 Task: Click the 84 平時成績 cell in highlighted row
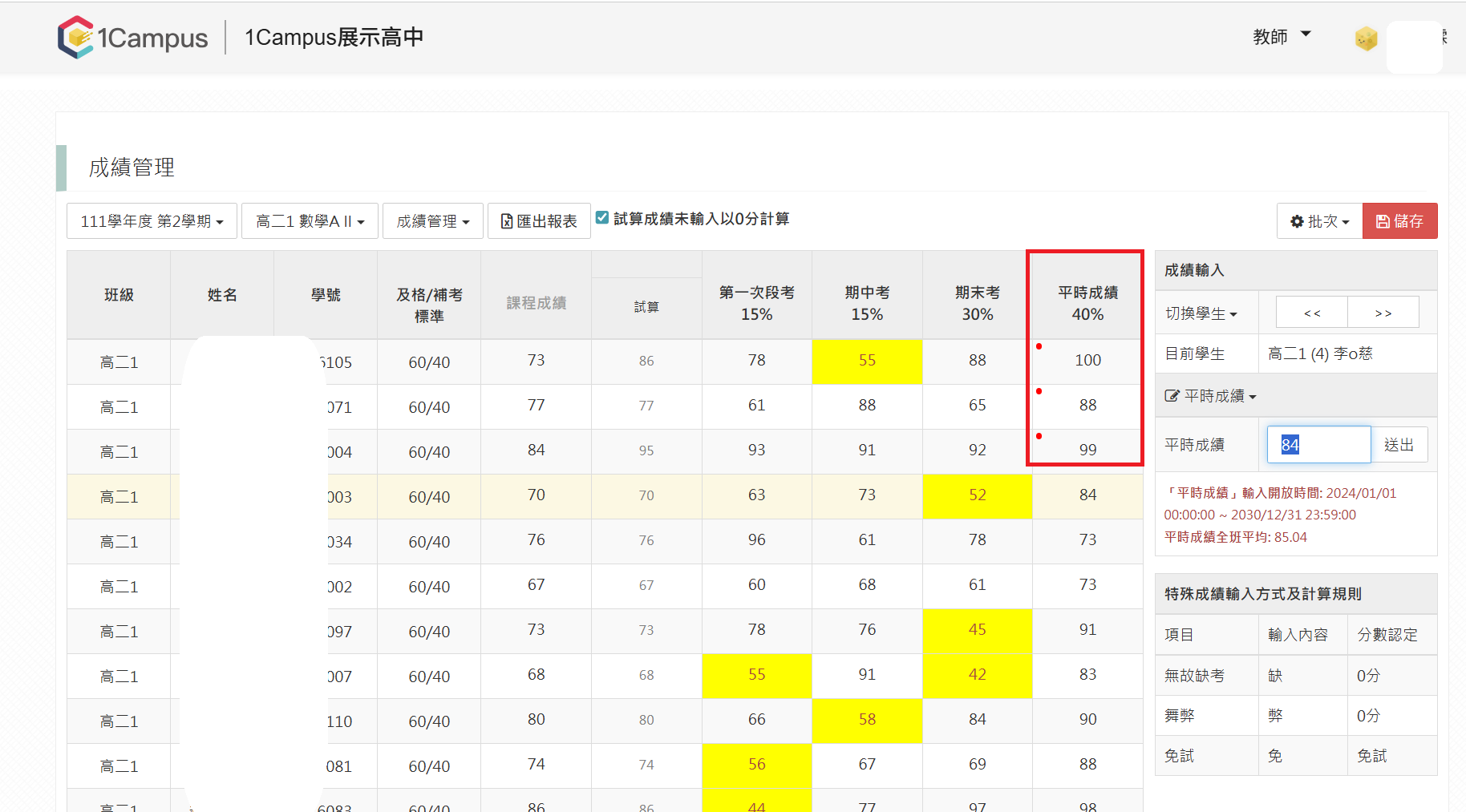tap(1087, 495)
